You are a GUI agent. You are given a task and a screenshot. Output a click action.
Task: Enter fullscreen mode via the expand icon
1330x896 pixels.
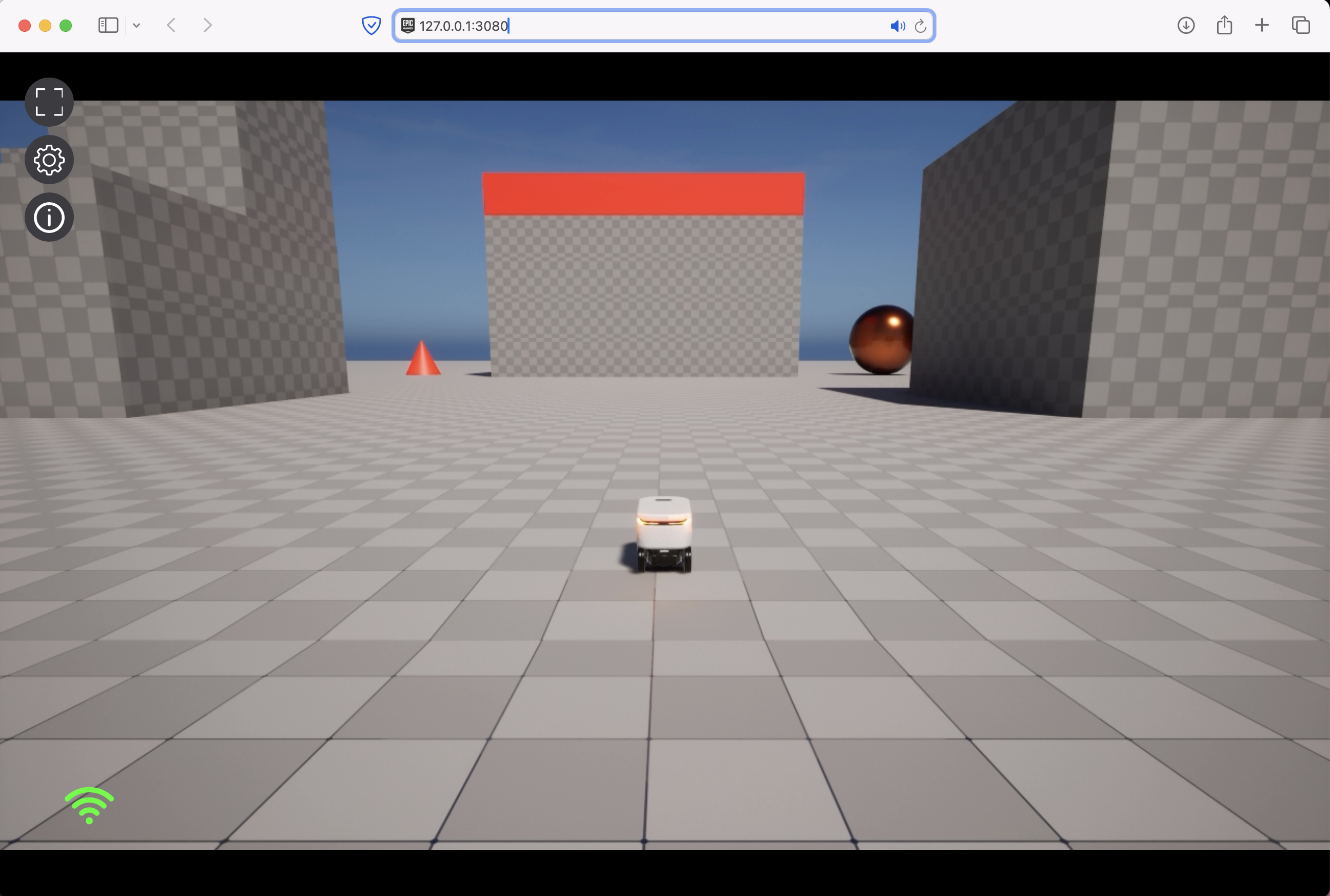pyautogui.click(x=49, y=103)
